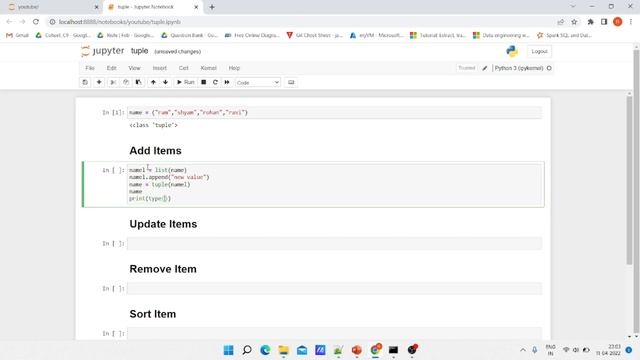Click the browser address bar URL
Image resolution: width=640 pixels, height=360 pixels.
pos(120,22)
